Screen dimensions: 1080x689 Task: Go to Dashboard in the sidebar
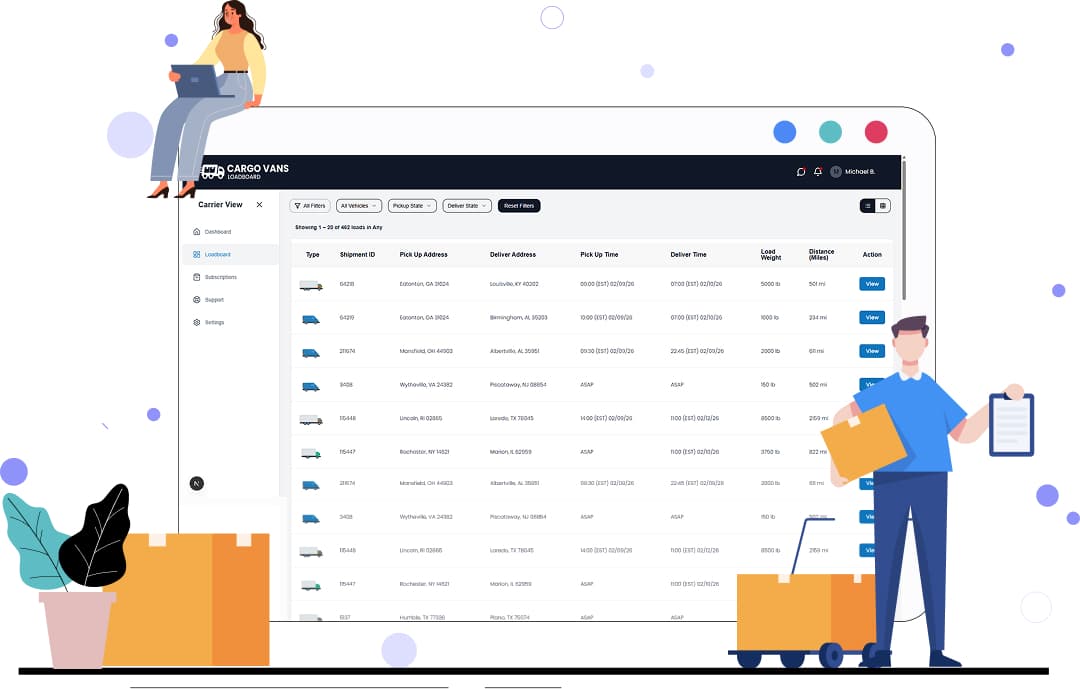(x=217, y=232)
